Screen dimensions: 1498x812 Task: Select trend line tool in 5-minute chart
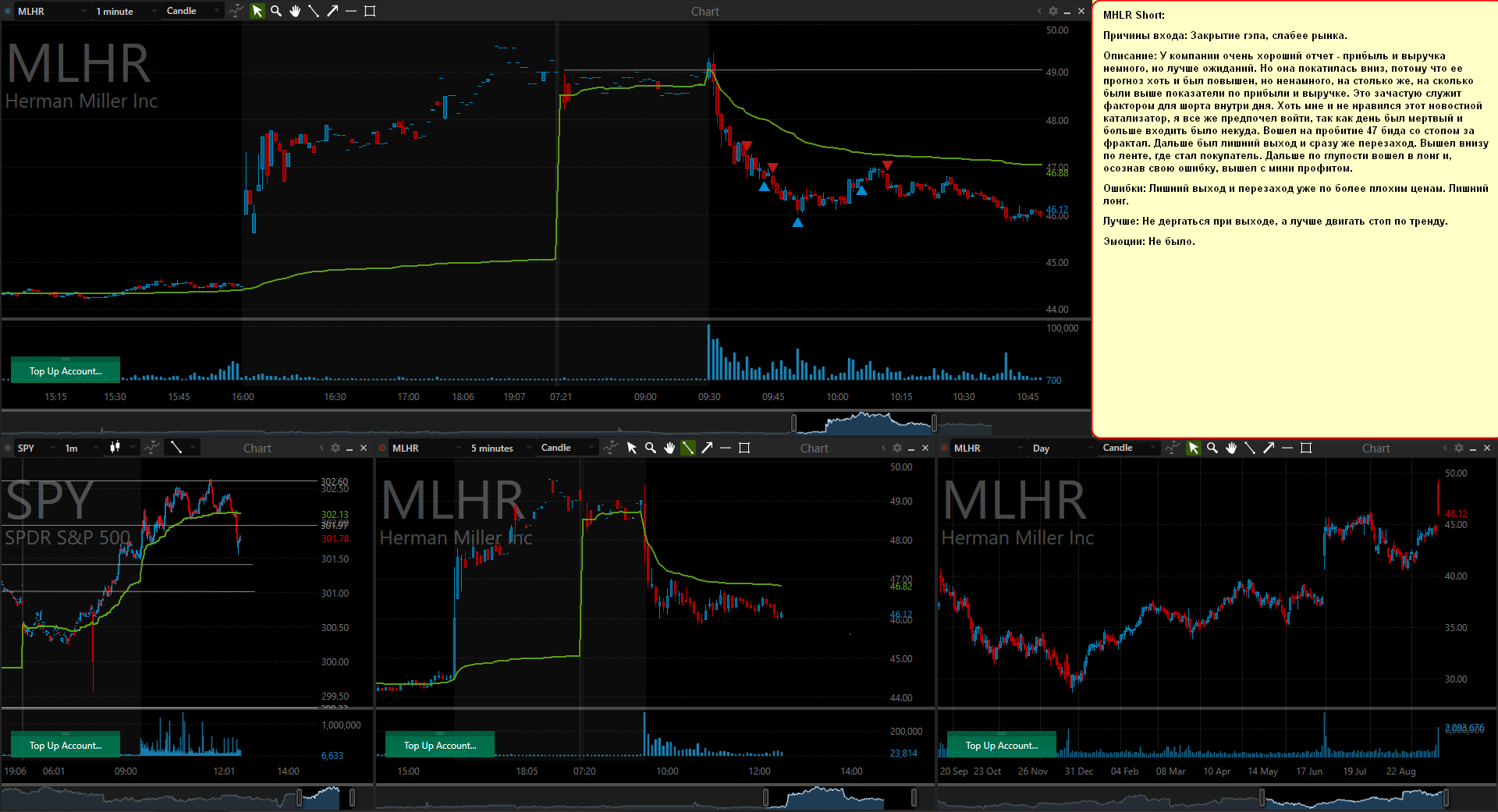pos(688,448)
